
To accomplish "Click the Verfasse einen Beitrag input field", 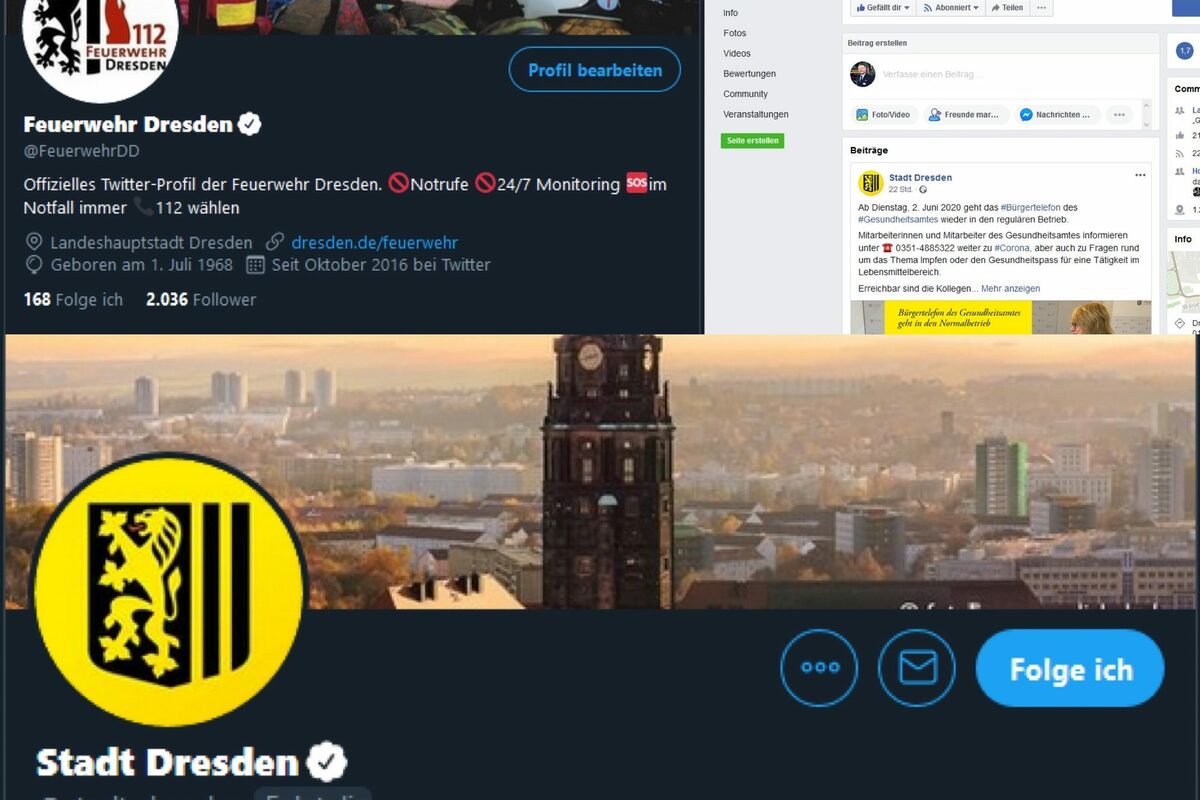I will [1010, 74].
